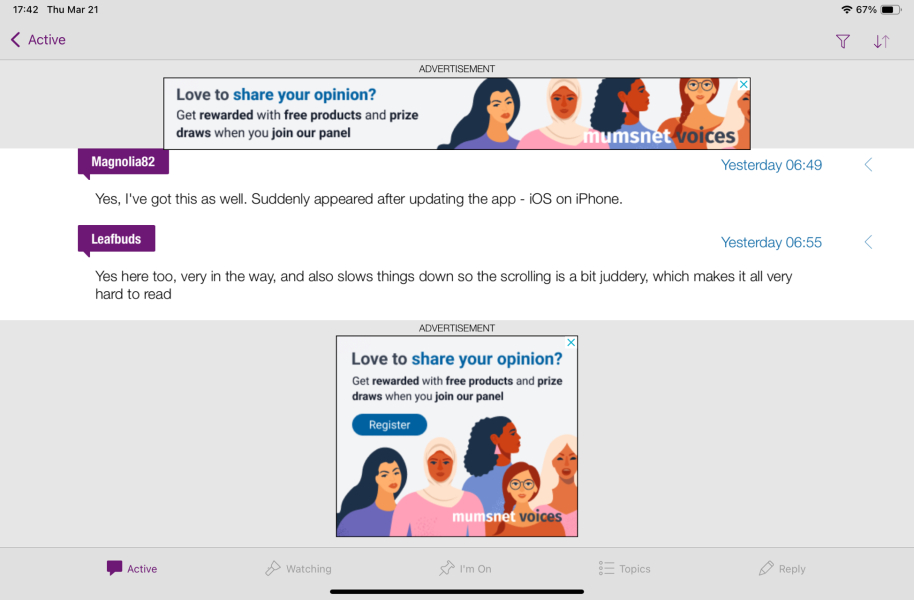Expand options chevron on Leafbuds' post

click(868, 242)
